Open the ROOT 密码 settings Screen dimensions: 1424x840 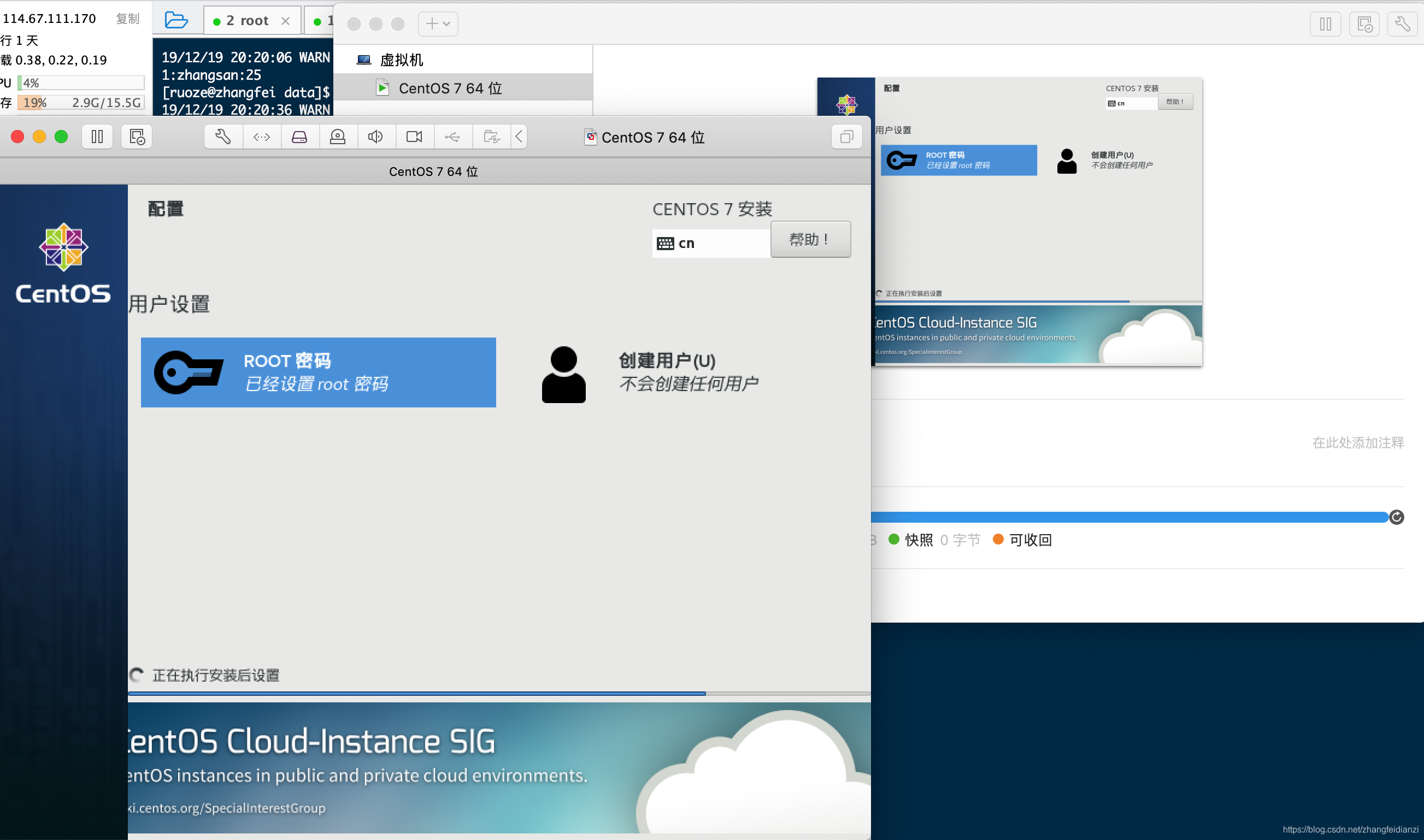click(x=318, y=372)
